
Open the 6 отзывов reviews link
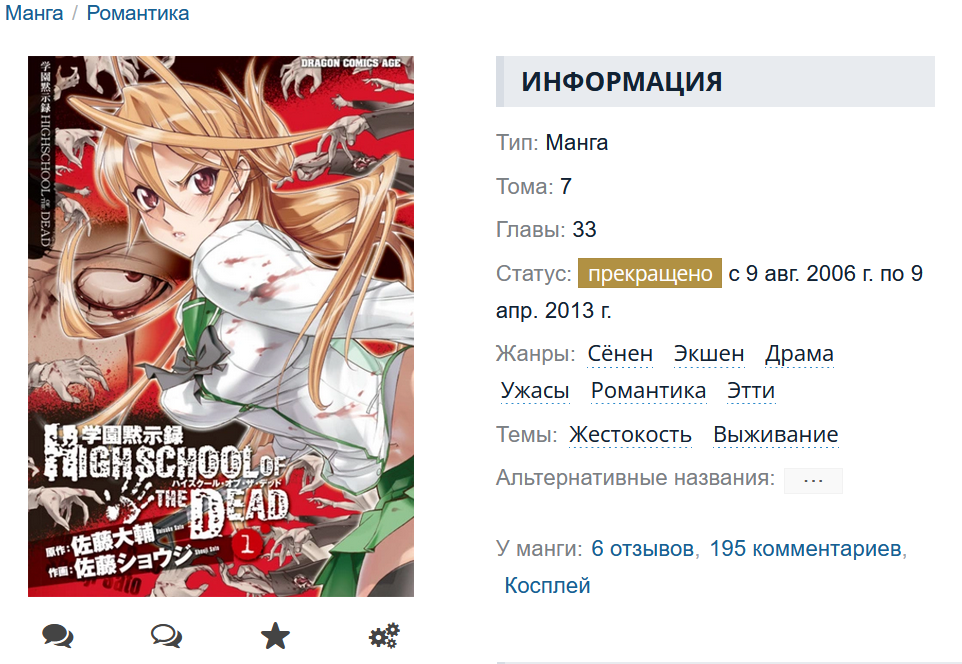click(x=642, y=549)
